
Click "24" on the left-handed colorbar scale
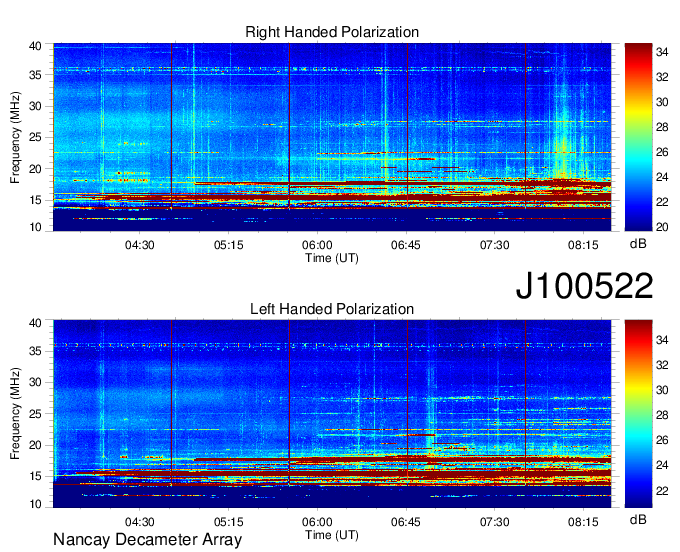pos(662,465)
